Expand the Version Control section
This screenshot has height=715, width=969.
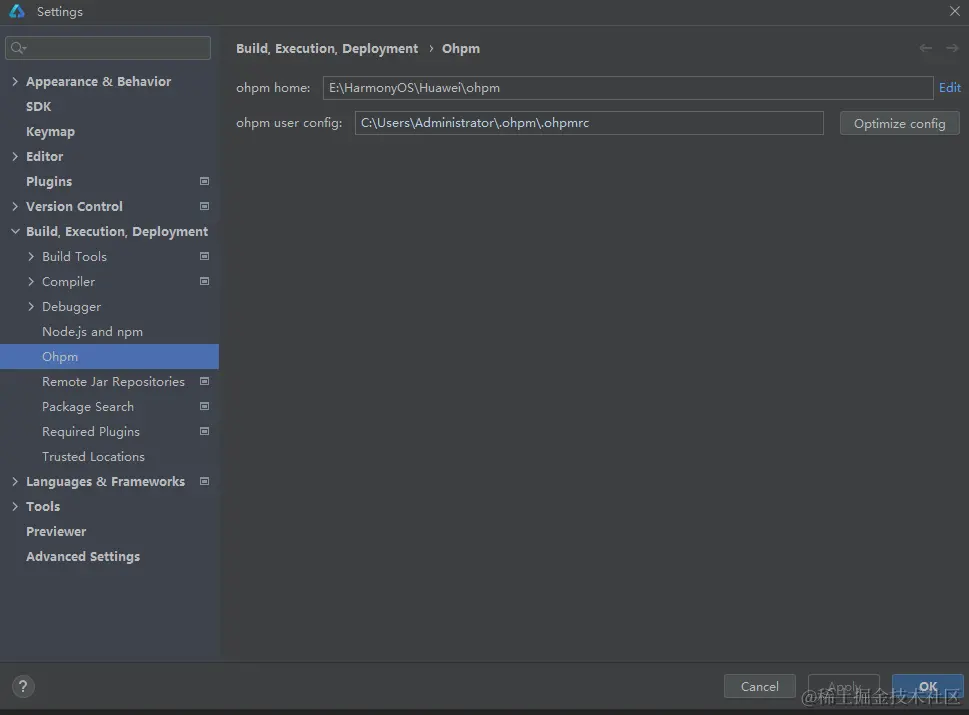click(x=15, y=206)
